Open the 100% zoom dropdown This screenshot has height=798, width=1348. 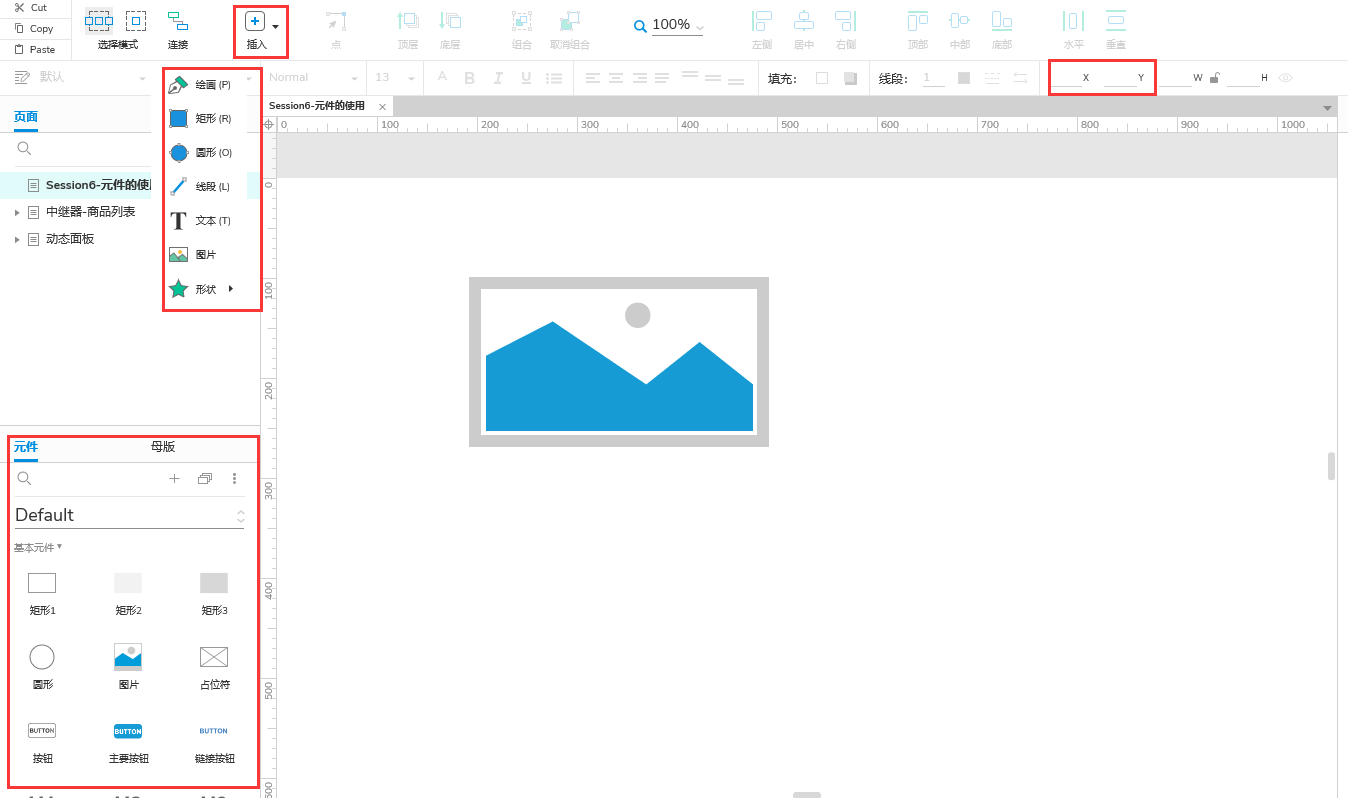(x=698, y=27)
